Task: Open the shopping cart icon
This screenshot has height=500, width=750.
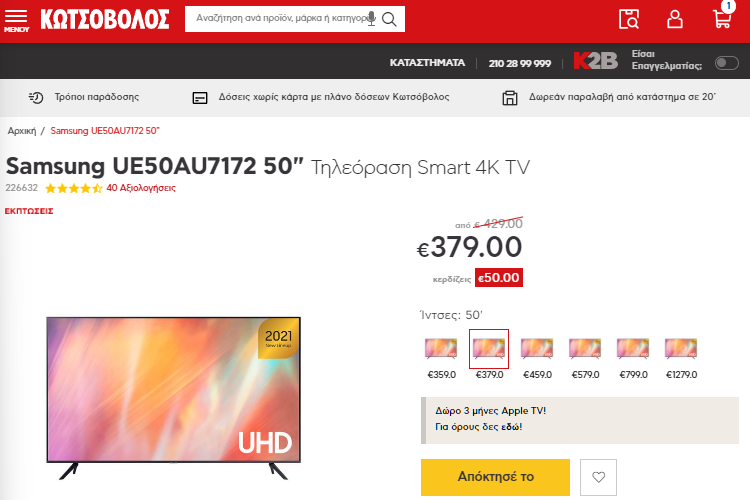Action: [x=723, y=16]
